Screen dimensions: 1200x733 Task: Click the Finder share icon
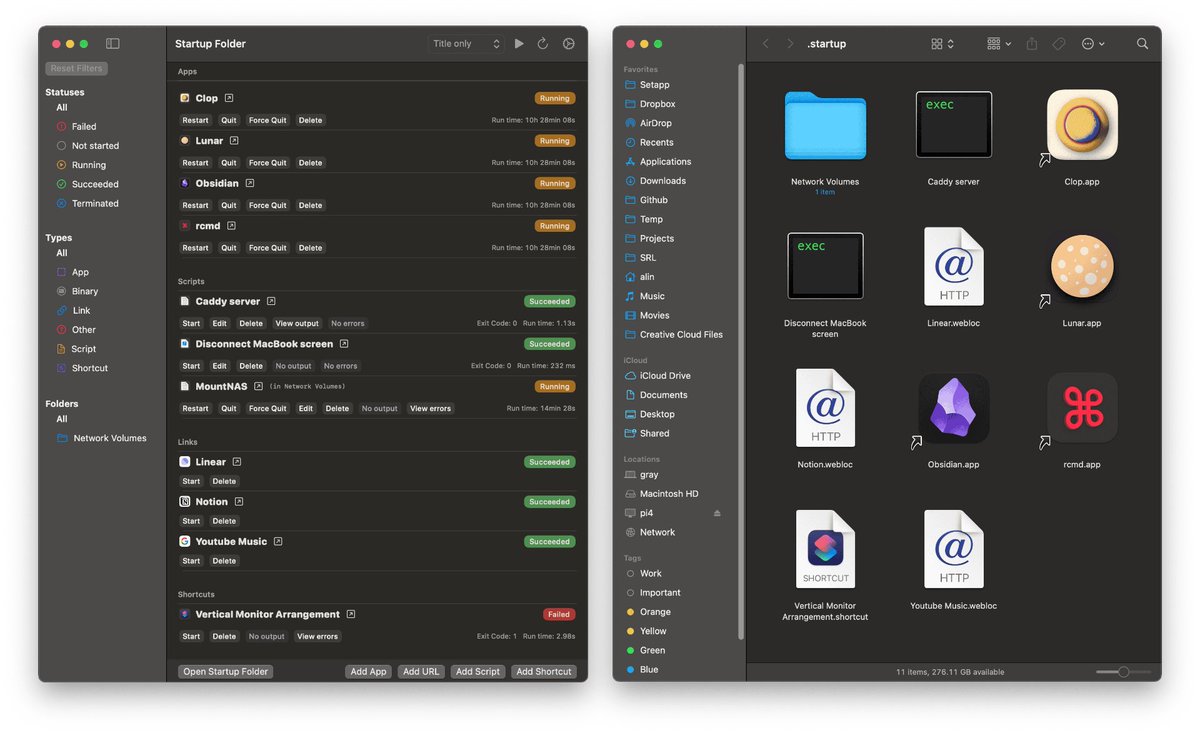point(1032,44)
